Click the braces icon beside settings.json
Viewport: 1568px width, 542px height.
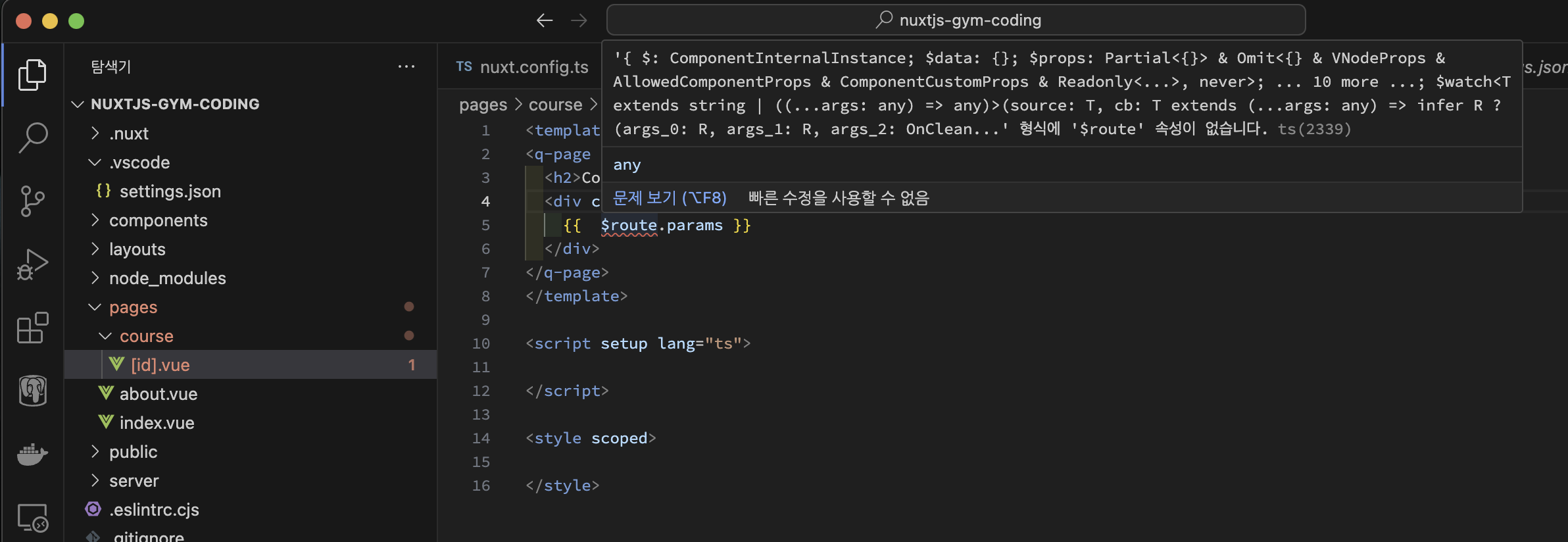tap(103, 191)
